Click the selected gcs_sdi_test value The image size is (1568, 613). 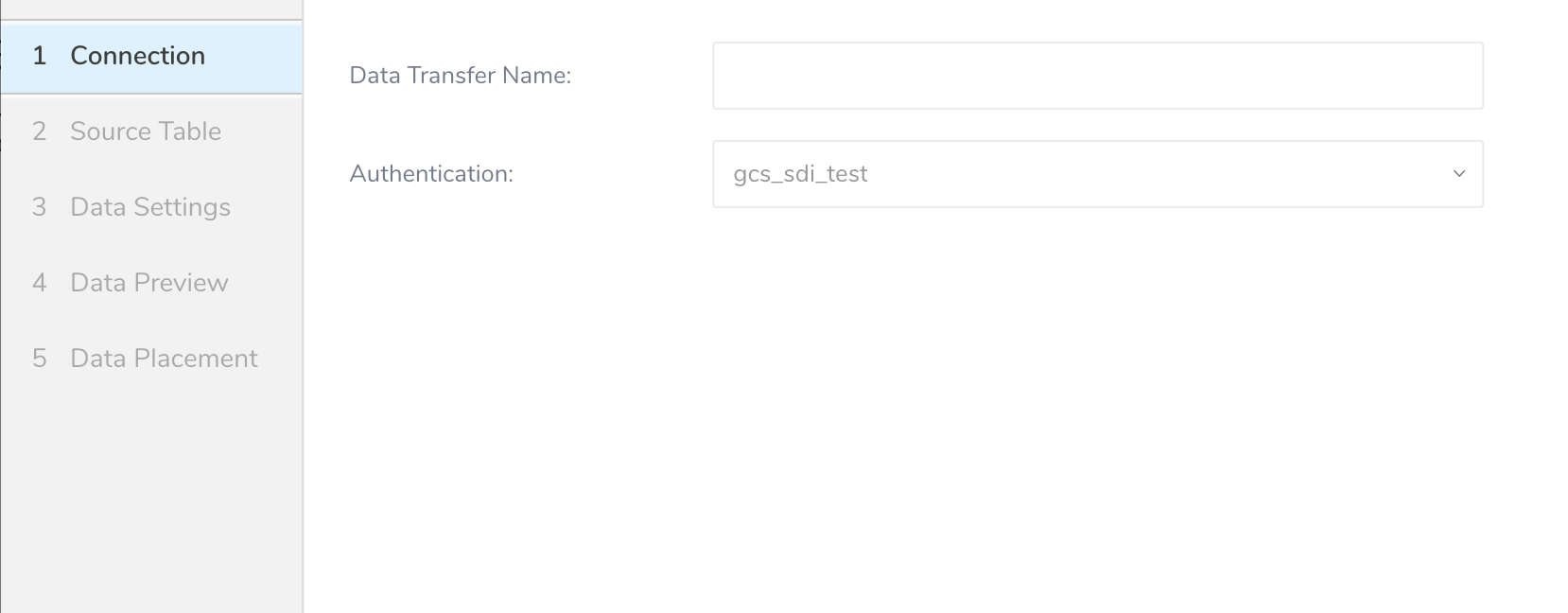(x=800, y=174)
